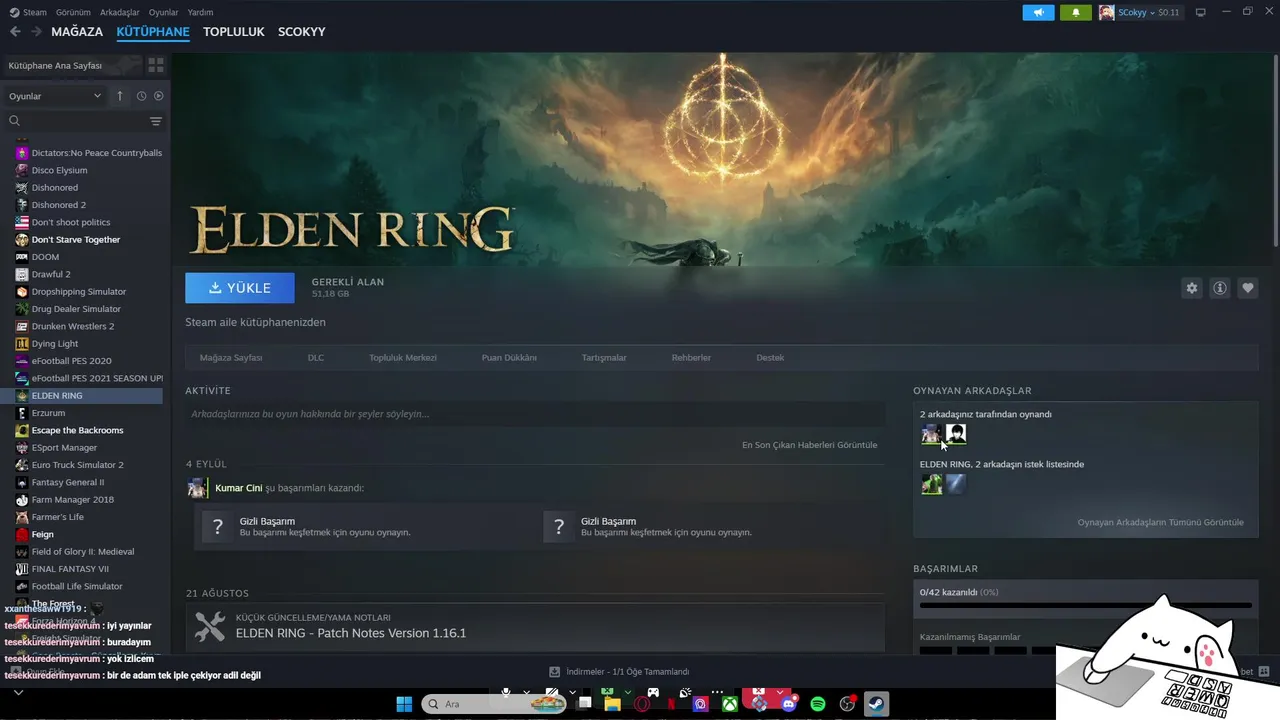Open SCokyy account dropdown

tap(1139, 12)
